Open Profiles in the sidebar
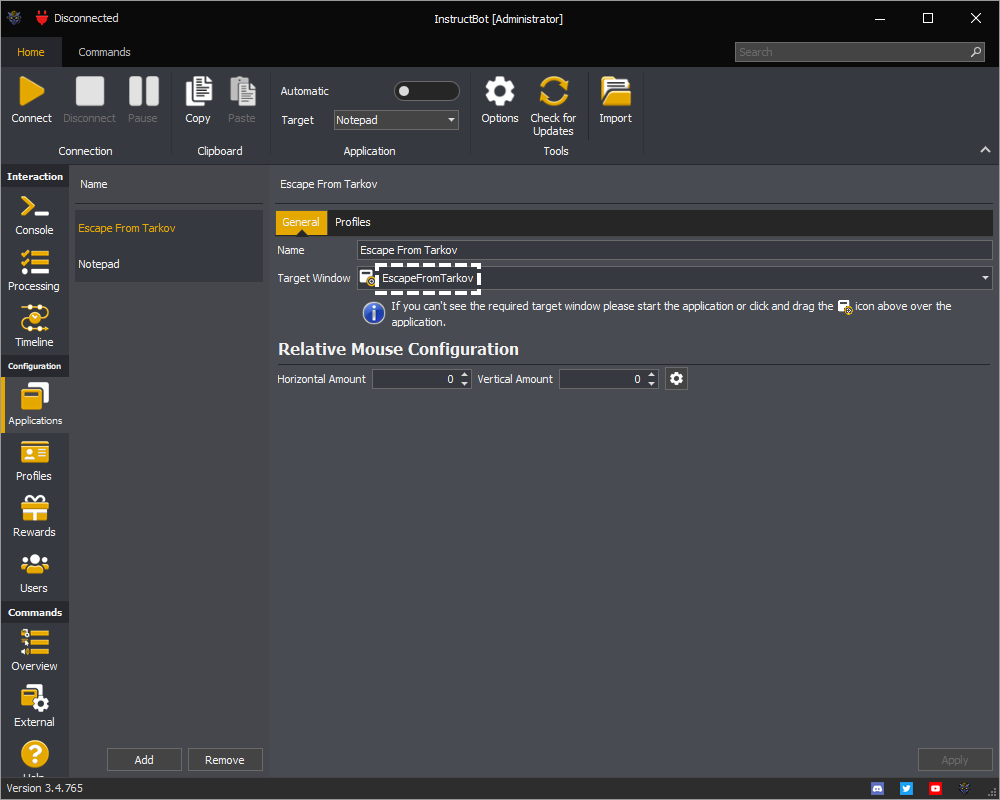Image resolution: width=1000 pixels, height=800 pixels. (x=34, y=461)
